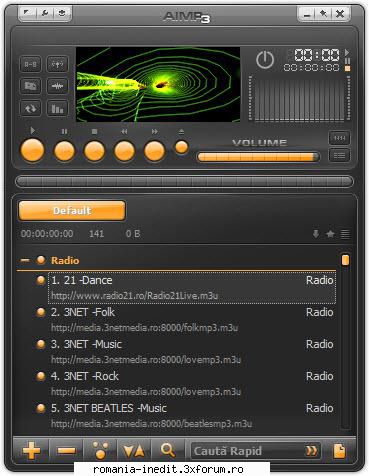Viewport: 369px width, 476px height.
Task: Adjust the orange volume slider
Action: 258,157
